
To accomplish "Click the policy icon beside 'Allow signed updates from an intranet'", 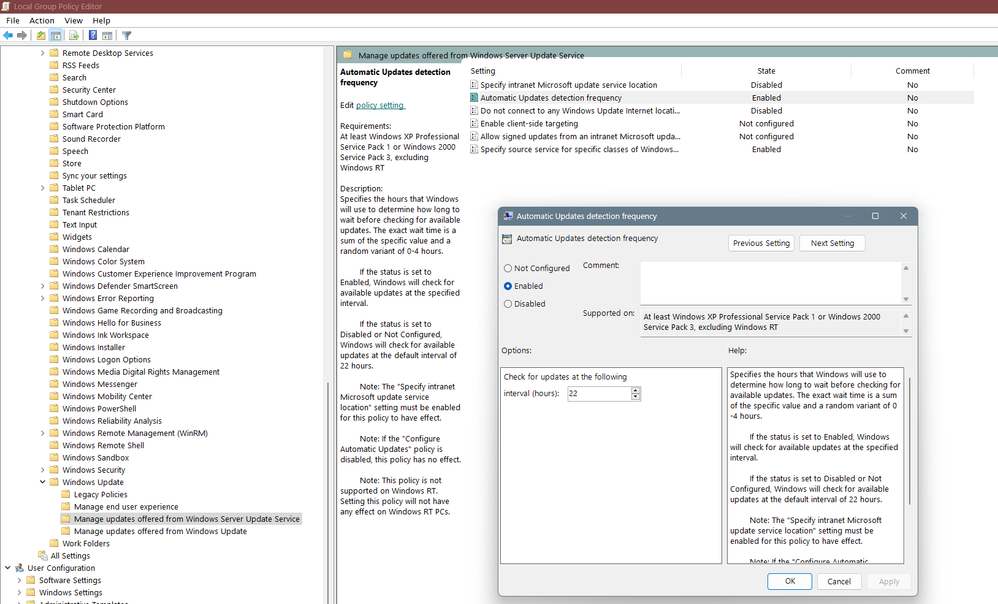I will click(474, 136).
